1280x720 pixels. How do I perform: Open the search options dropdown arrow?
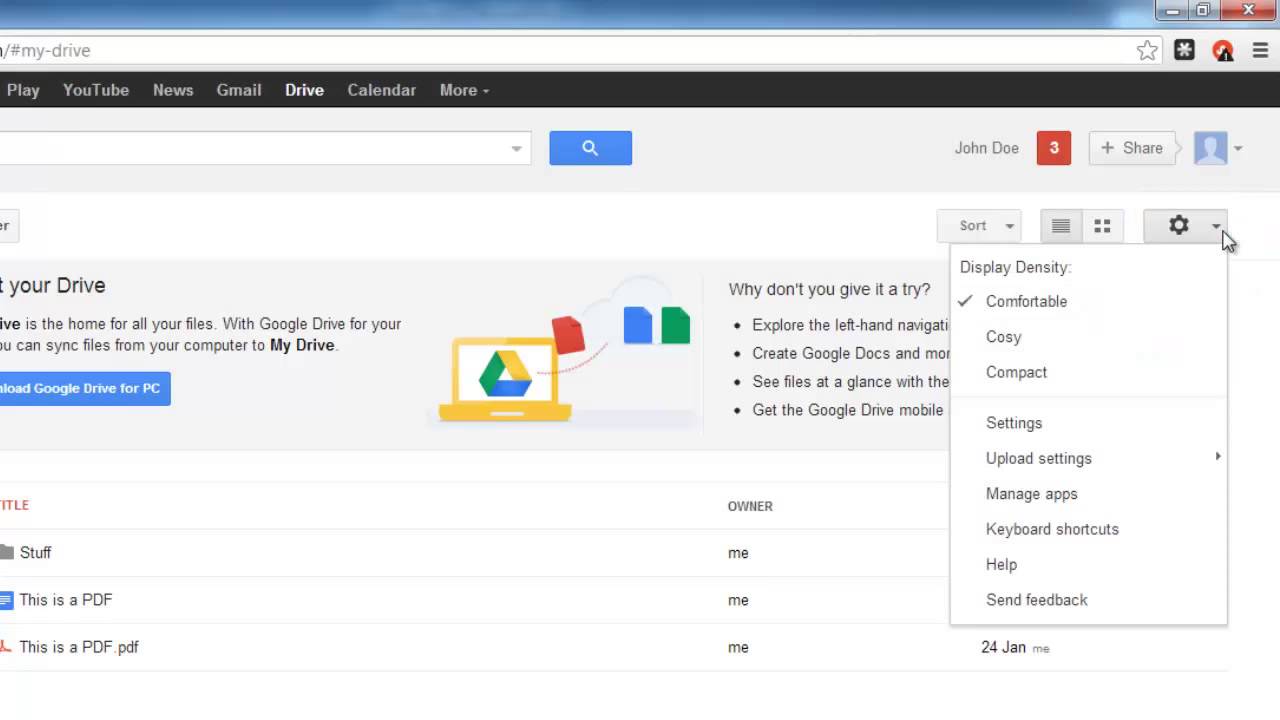coord(516,148)
